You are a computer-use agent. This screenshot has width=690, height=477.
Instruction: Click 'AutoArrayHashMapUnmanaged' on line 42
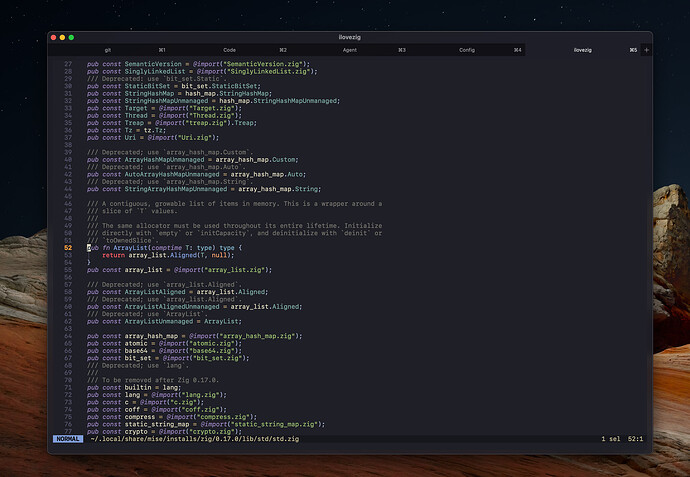(x=172, y=174)
